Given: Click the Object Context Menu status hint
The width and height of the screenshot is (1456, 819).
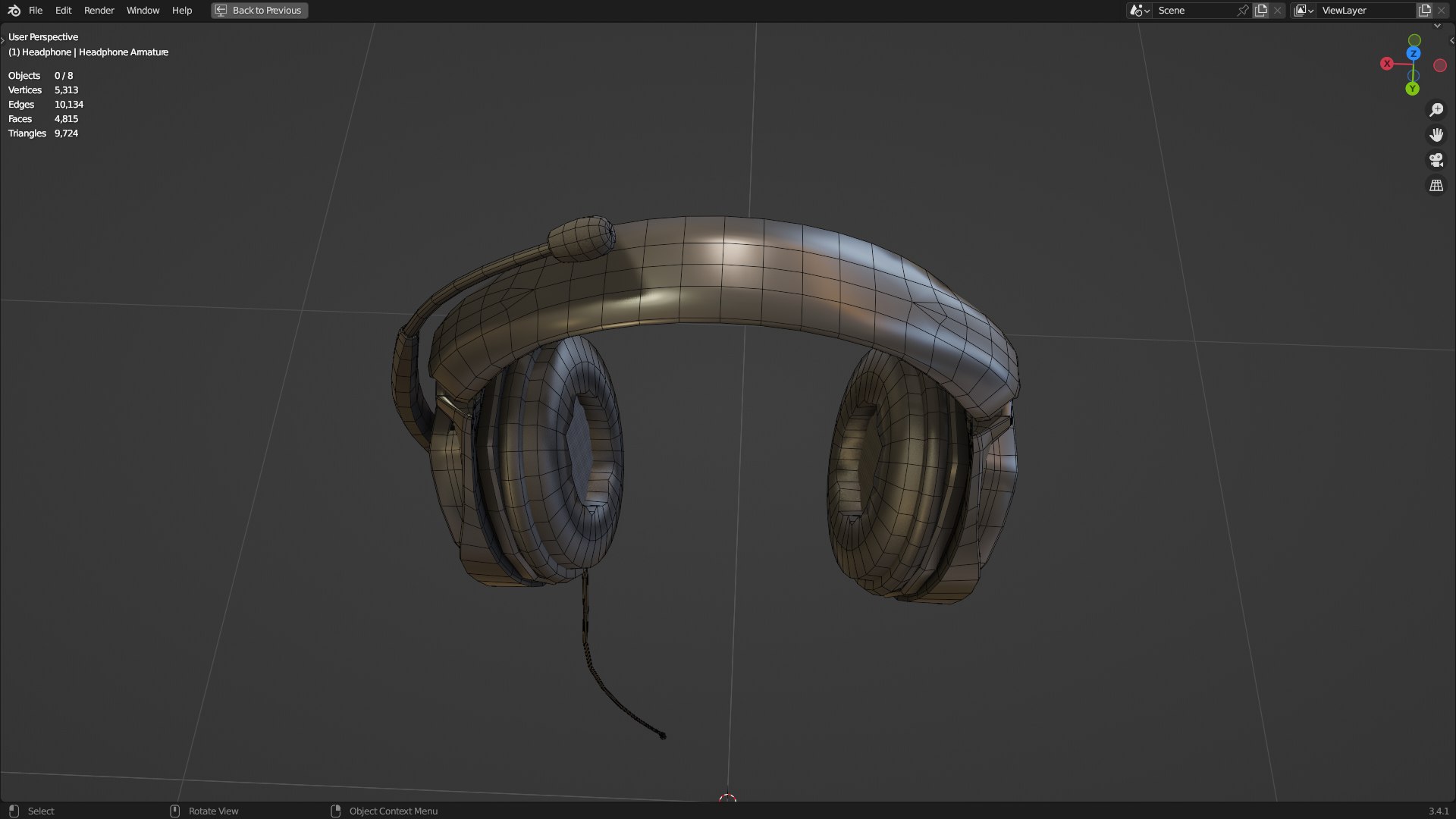Looking at the screenshot, I should (x=384, y=811).
